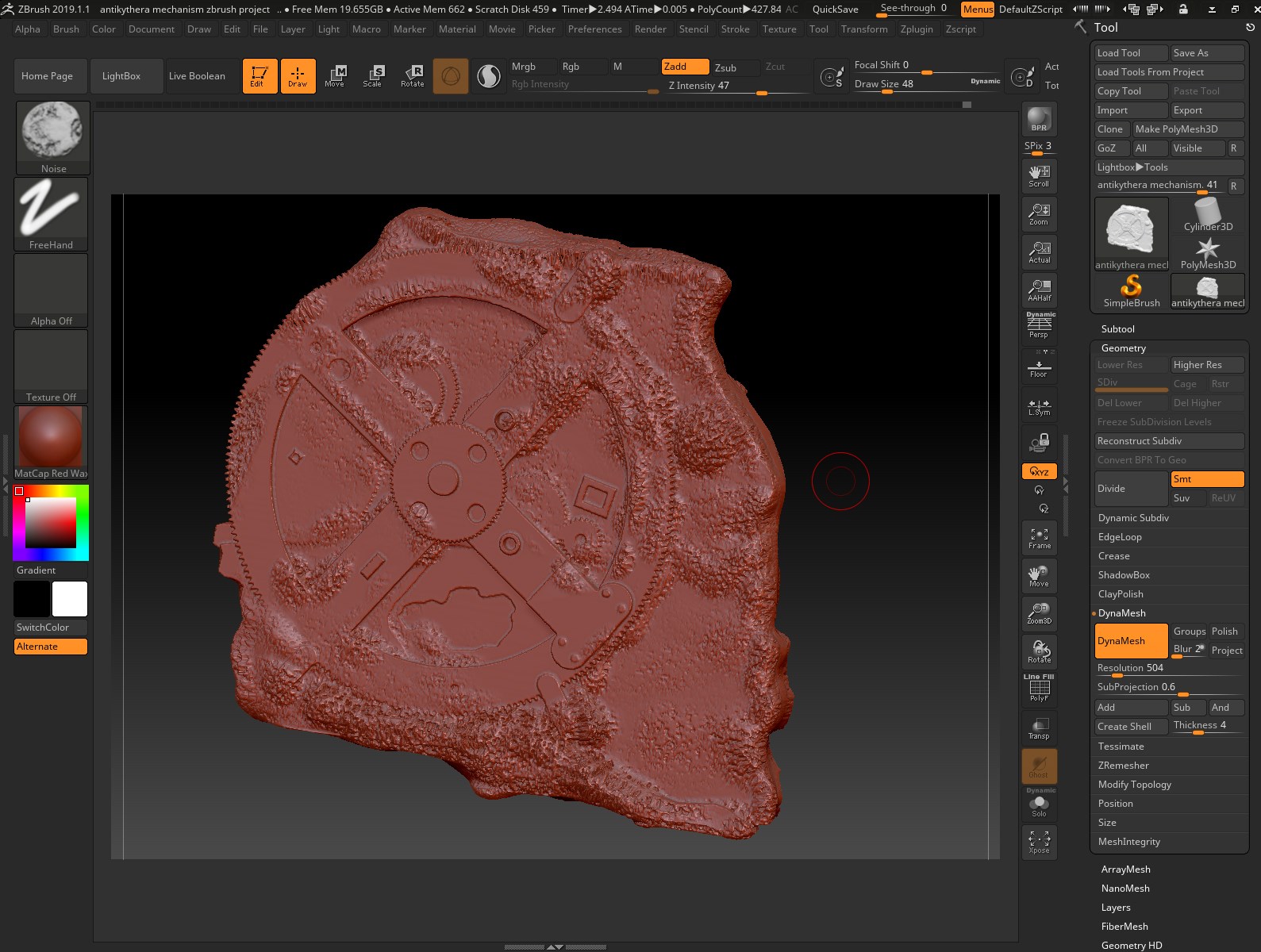This screenshot has width=1261, height=952.
Task: Turn off Alternate color toggle
Action: [x=51, y=647]
